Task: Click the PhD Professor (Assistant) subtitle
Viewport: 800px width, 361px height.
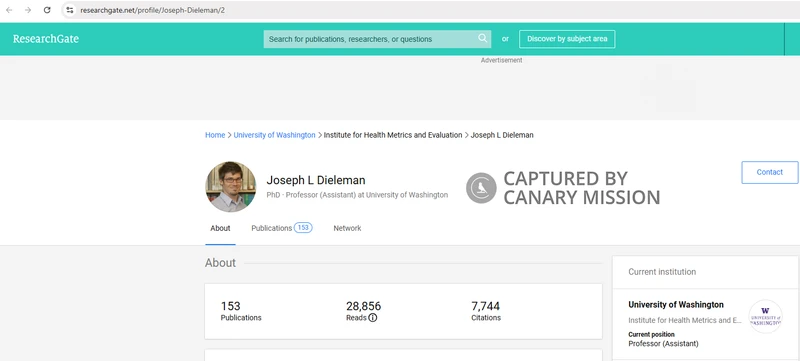Action: [357, 195]
